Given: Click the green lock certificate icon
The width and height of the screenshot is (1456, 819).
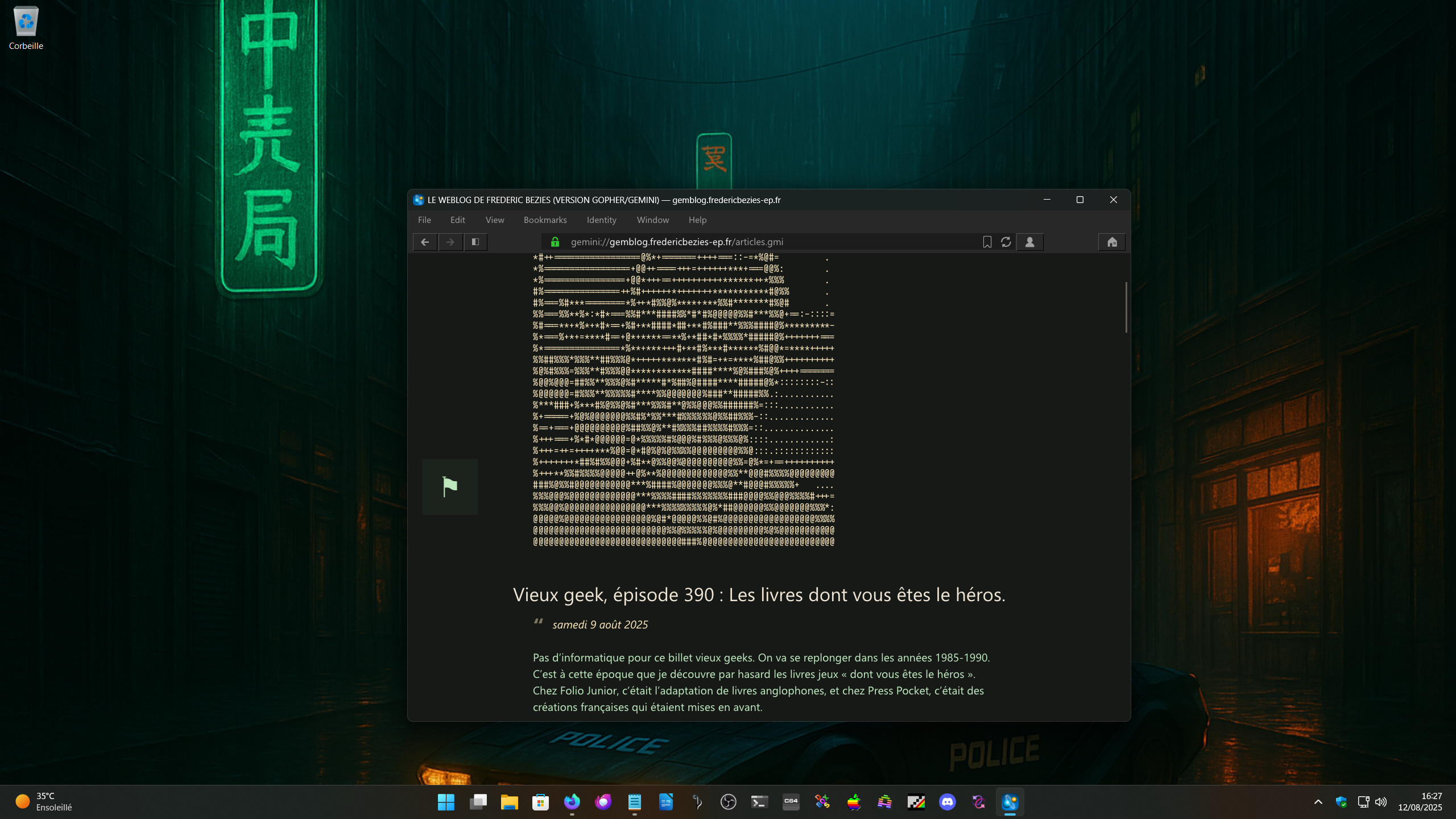Looking at the screenshot, I should (555, 242).
